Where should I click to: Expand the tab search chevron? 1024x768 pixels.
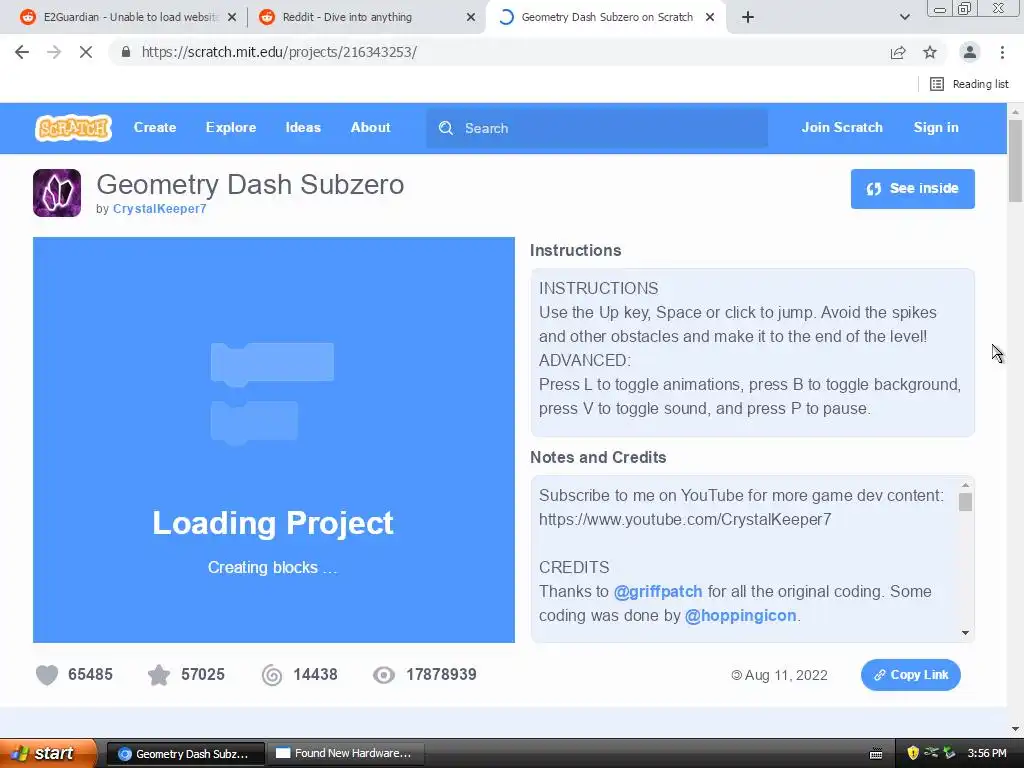pyautogui.click(x=904, y=18)
